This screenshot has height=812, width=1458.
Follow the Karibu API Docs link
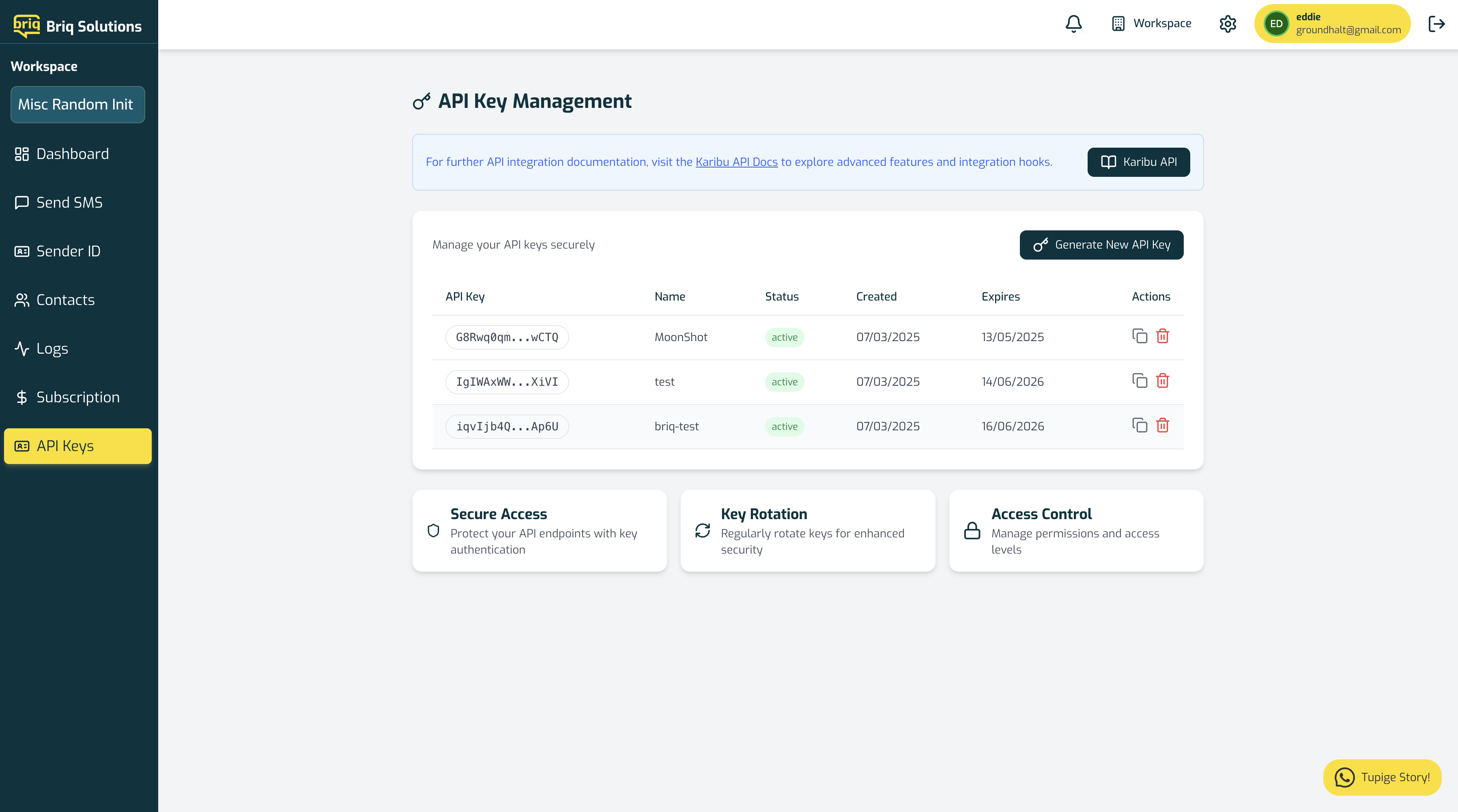tap(736, 162)
